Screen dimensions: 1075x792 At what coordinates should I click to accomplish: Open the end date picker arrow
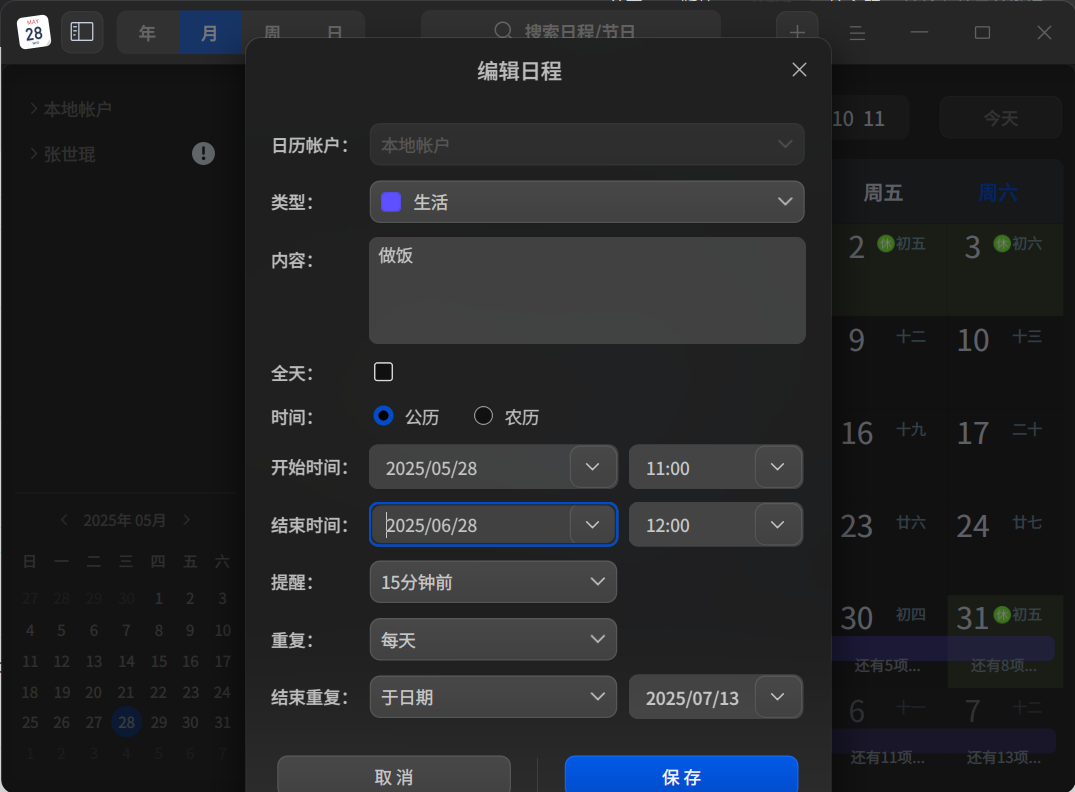[593, 525]
